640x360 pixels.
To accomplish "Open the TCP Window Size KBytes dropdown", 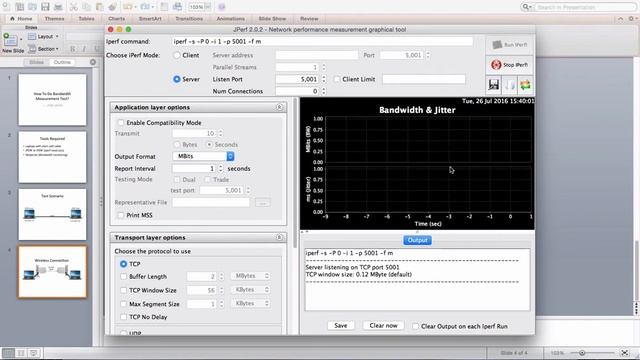I will click(x=251, y=290).
